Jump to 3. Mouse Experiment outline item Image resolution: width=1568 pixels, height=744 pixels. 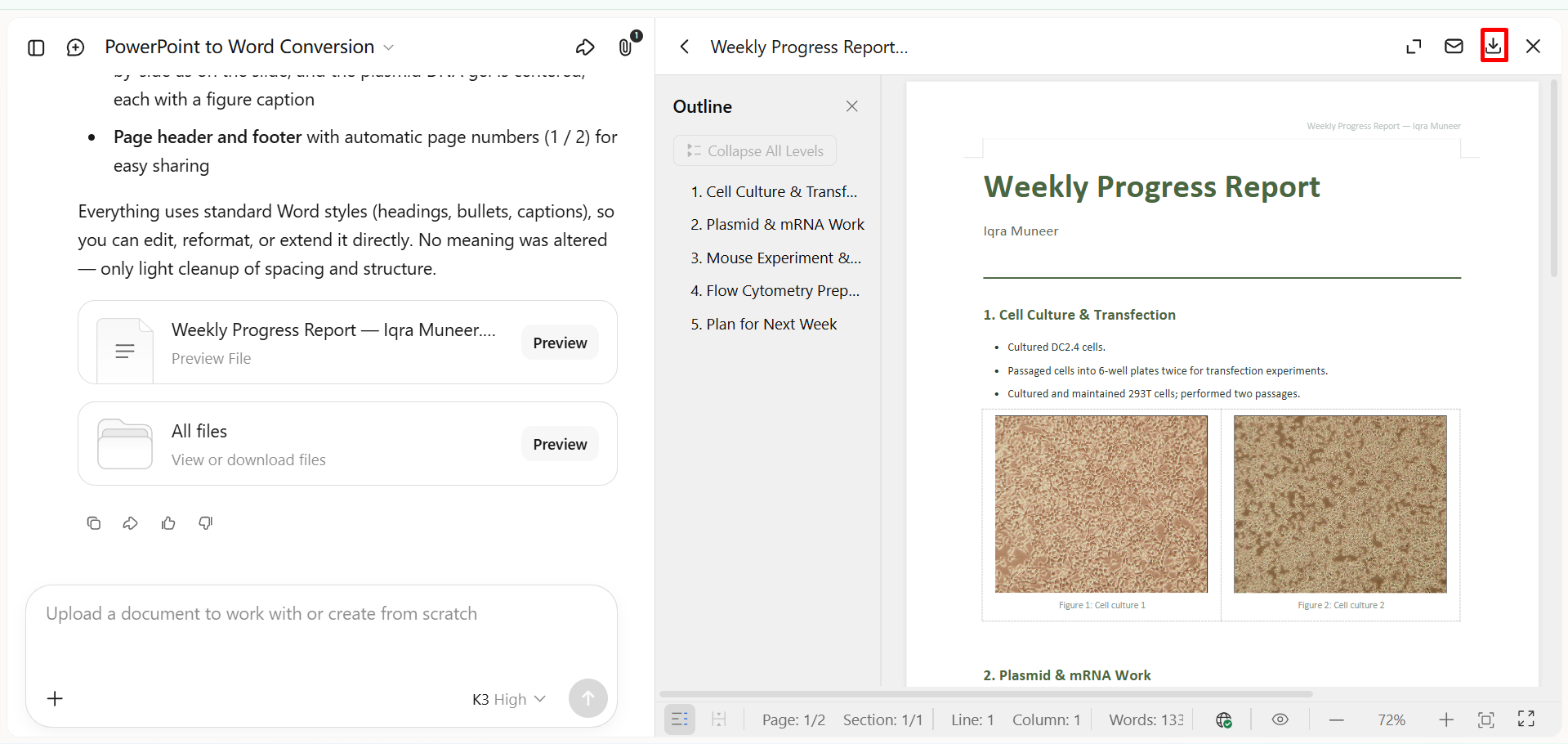(x=775, y=258)
